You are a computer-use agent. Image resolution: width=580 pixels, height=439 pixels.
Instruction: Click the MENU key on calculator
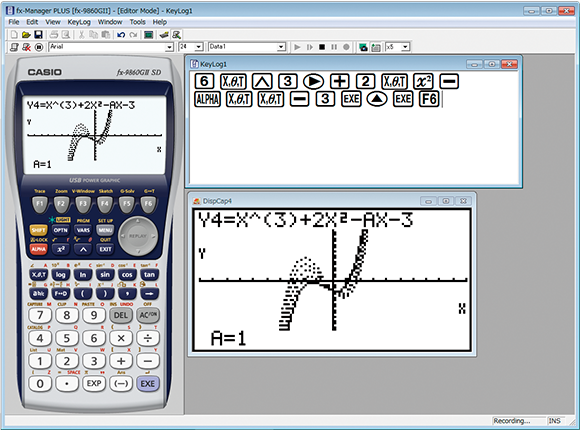click(105, 230)
